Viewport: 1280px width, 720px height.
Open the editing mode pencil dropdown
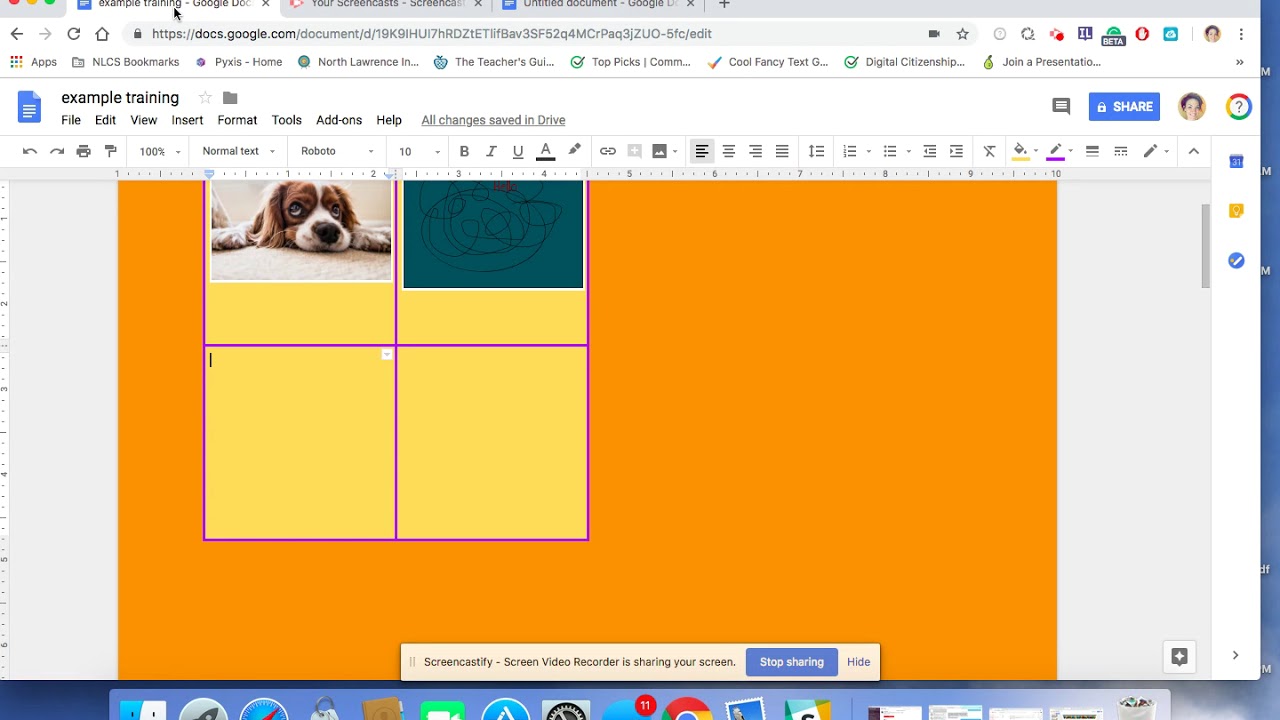click(1156, 151)
